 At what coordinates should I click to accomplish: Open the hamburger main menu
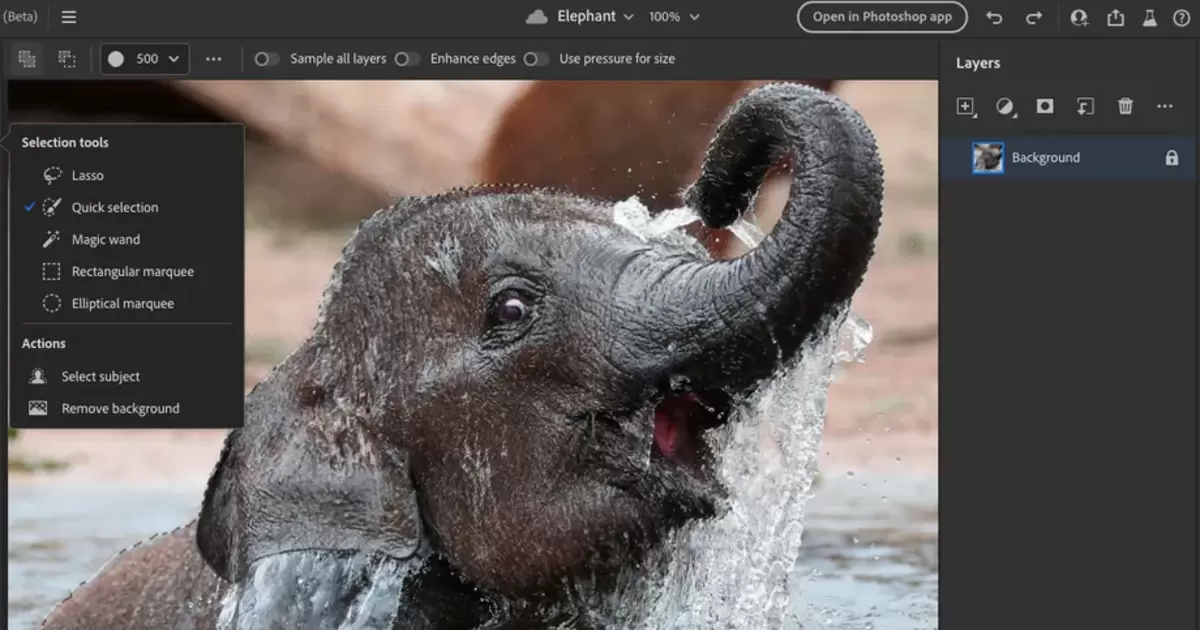point(68,17)
